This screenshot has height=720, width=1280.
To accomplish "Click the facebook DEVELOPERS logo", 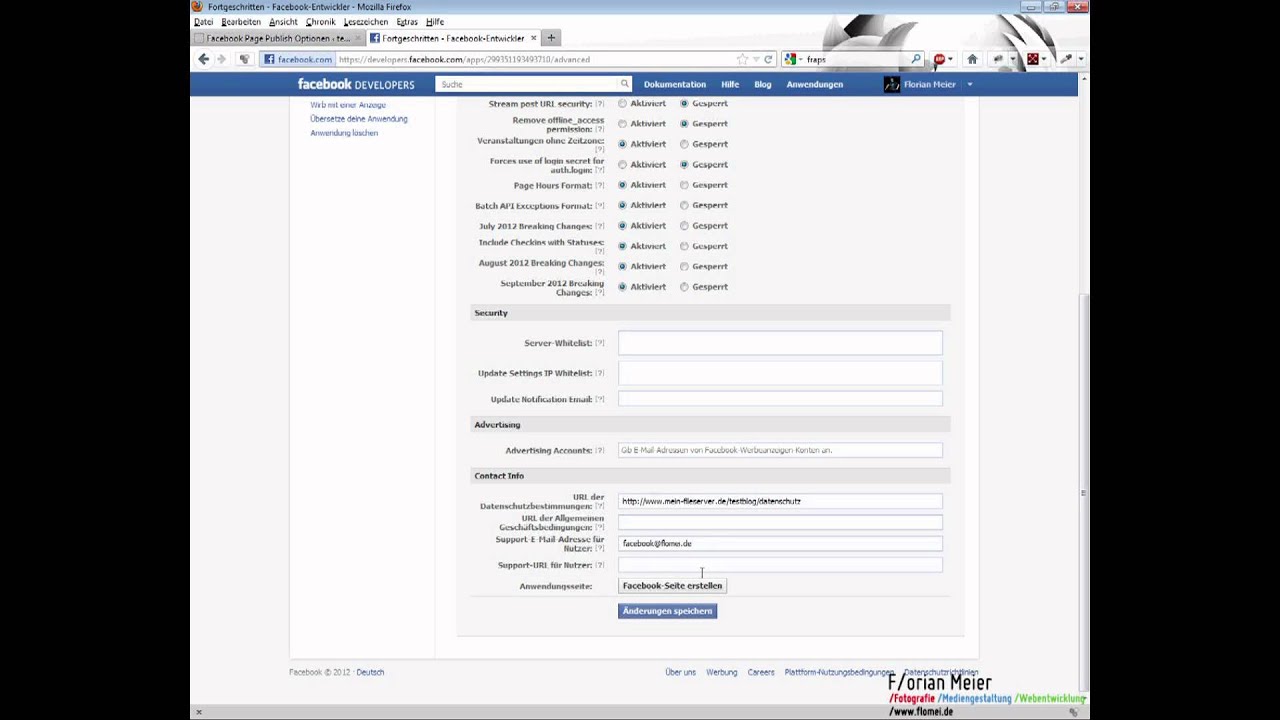I will pos(355,84).
